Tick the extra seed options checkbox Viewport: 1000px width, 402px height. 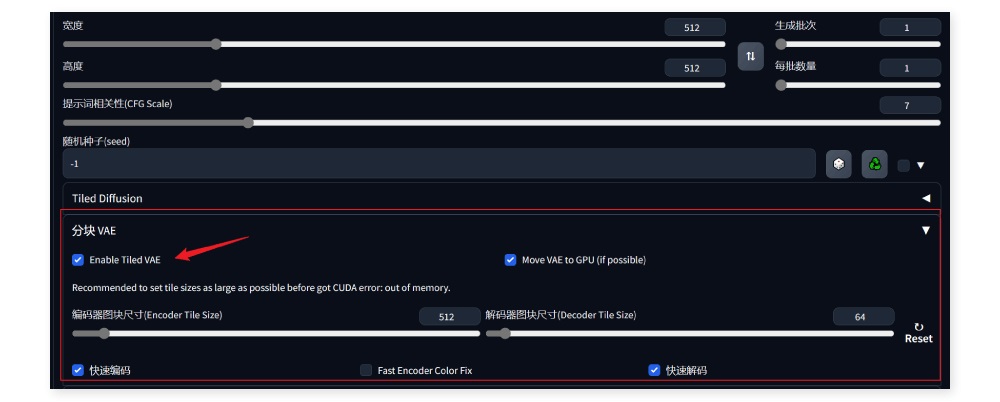(903, 165)
